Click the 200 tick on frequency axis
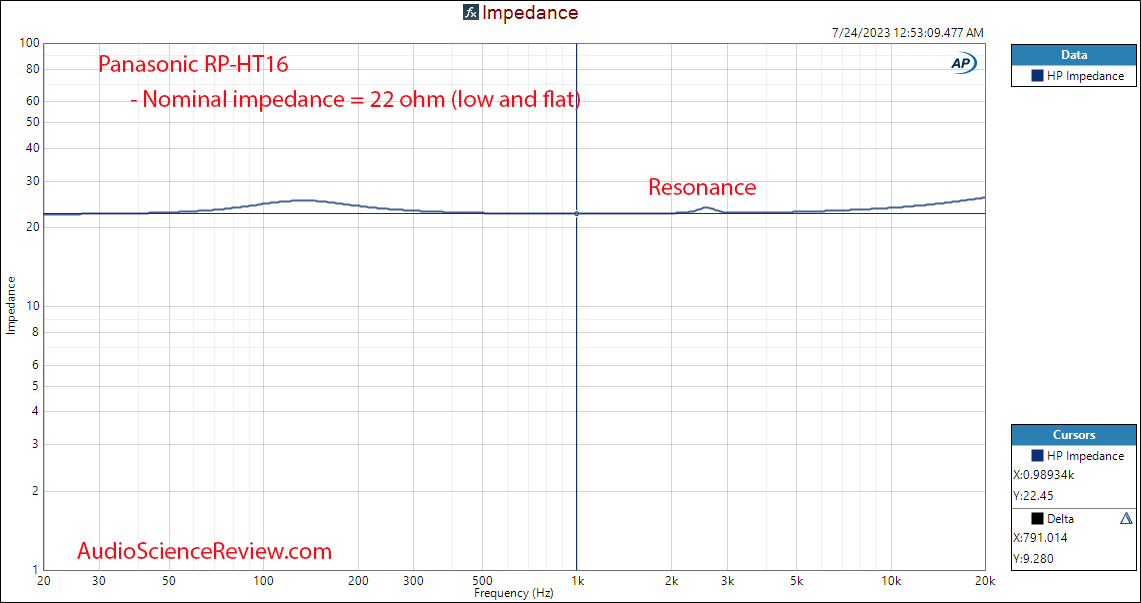This screenshot has height=603, width=1141. 357,582
